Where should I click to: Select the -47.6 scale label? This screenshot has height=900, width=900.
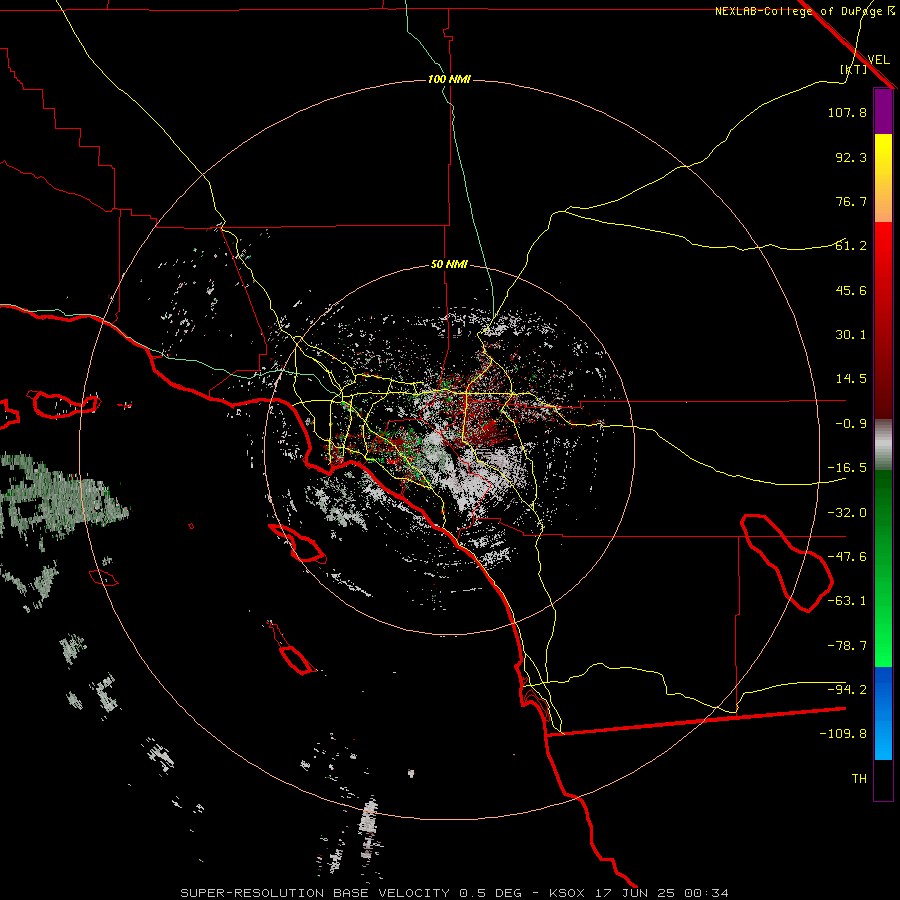click(x=847, y=557)
